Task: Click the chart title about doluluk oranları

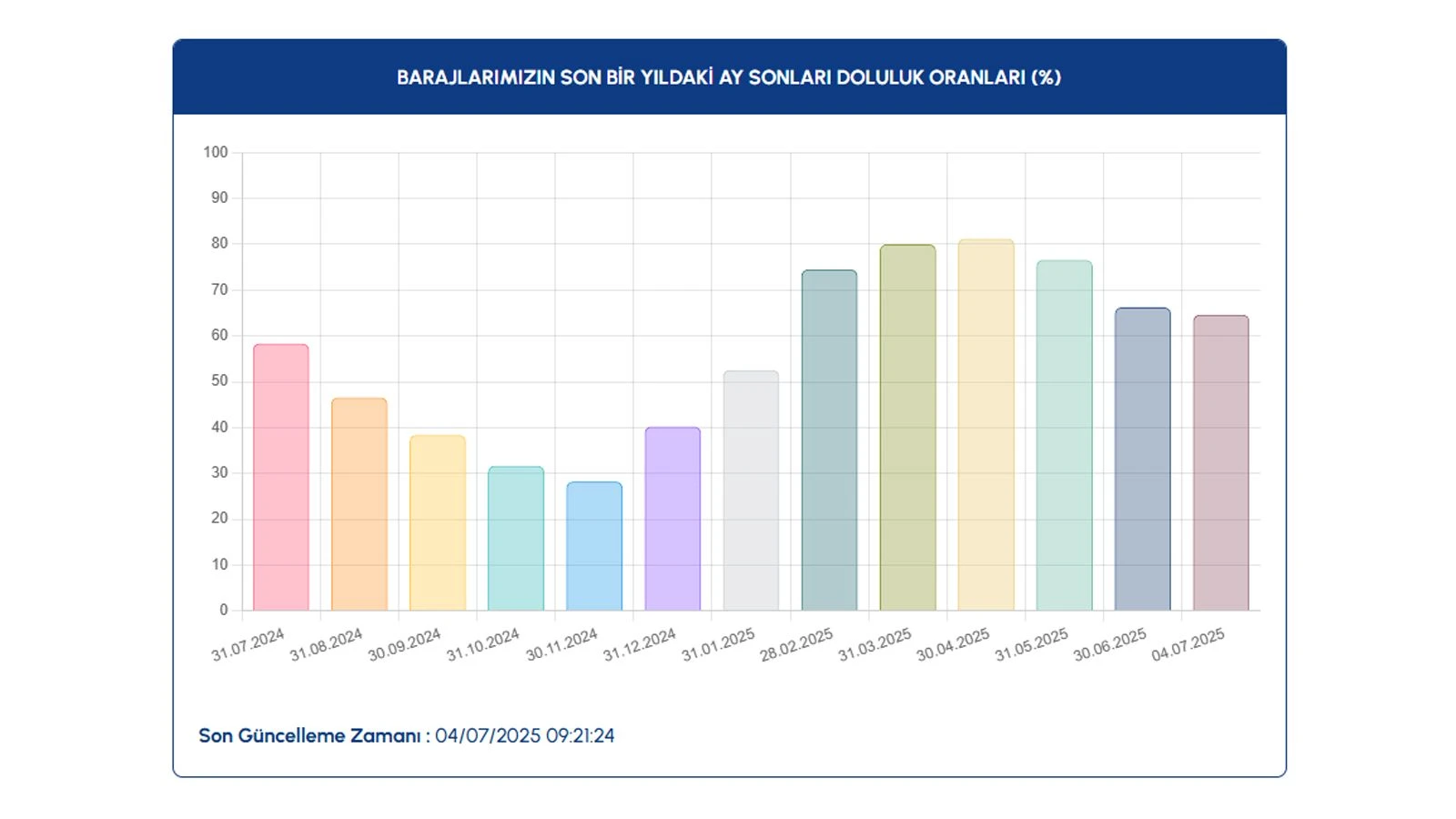Action: click(x=729, y=77)
